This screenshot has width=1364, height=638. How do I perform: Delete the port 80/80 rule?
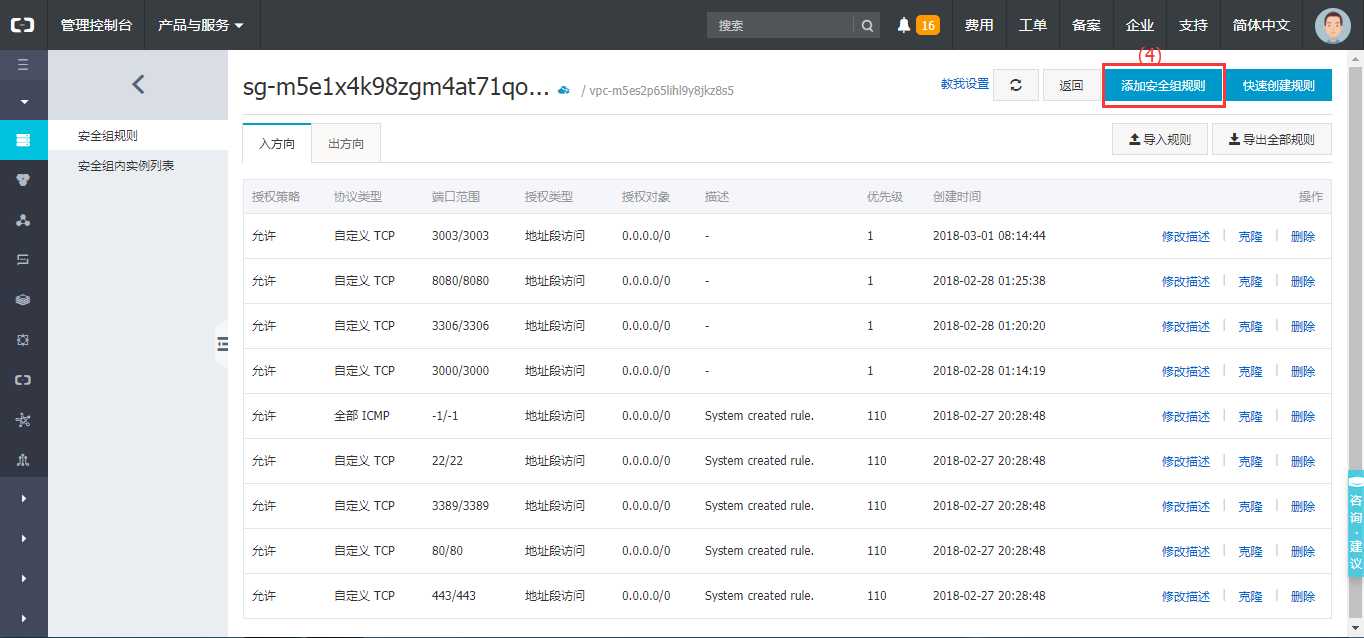1303,552
